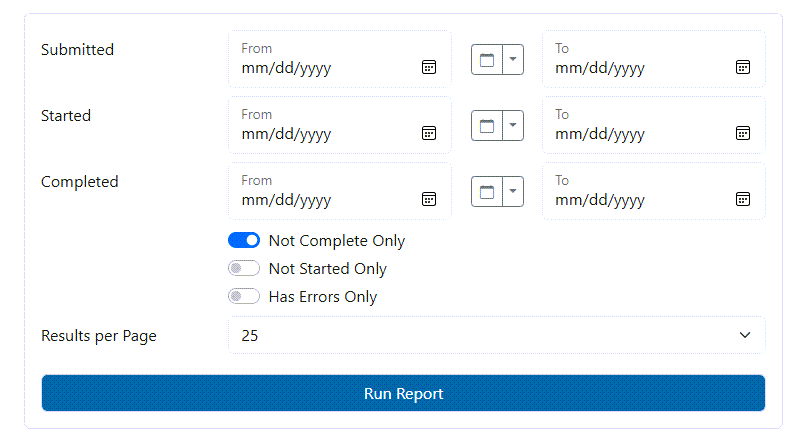Open calendar picker in Submitted To field
Image resolution: width=797 pixels, height=434 pixels.
[x=743, y=67]
